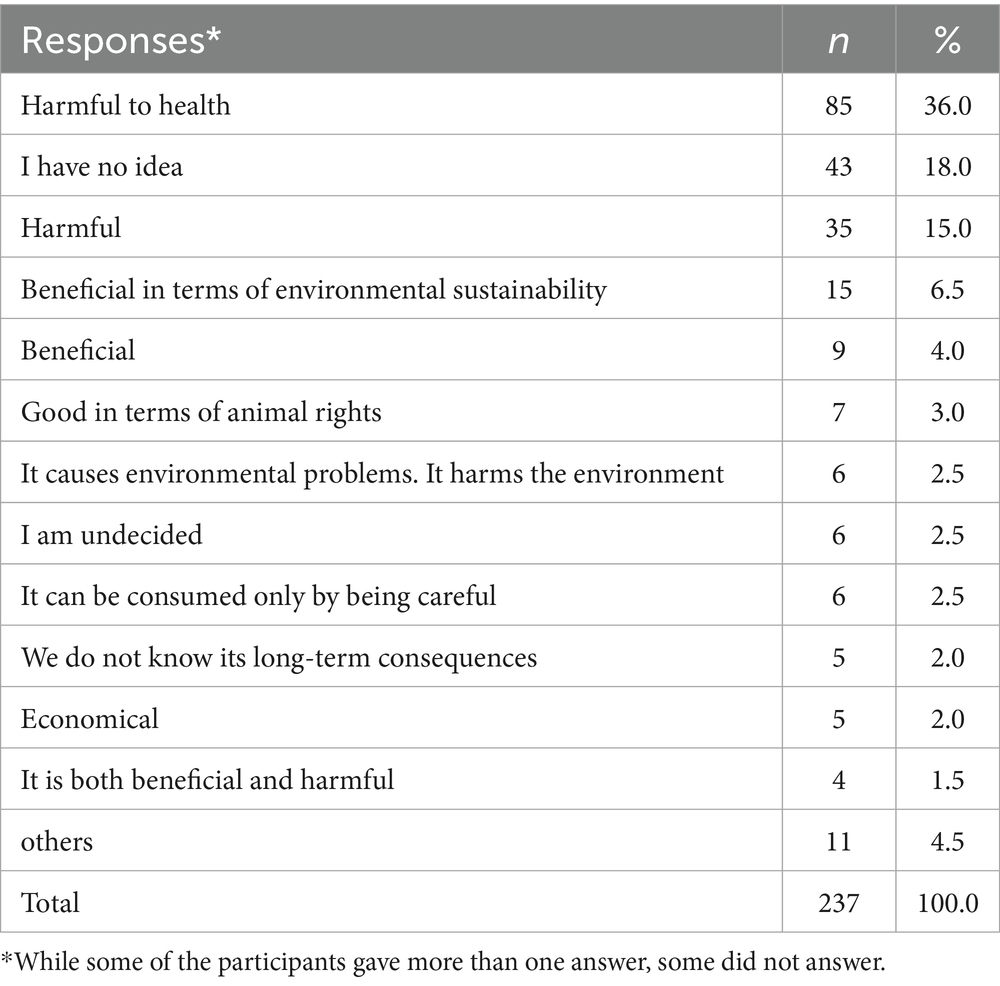Click the "Good in terms of animal rights" row
1000x986 pixels.
[x=201, y=412]
